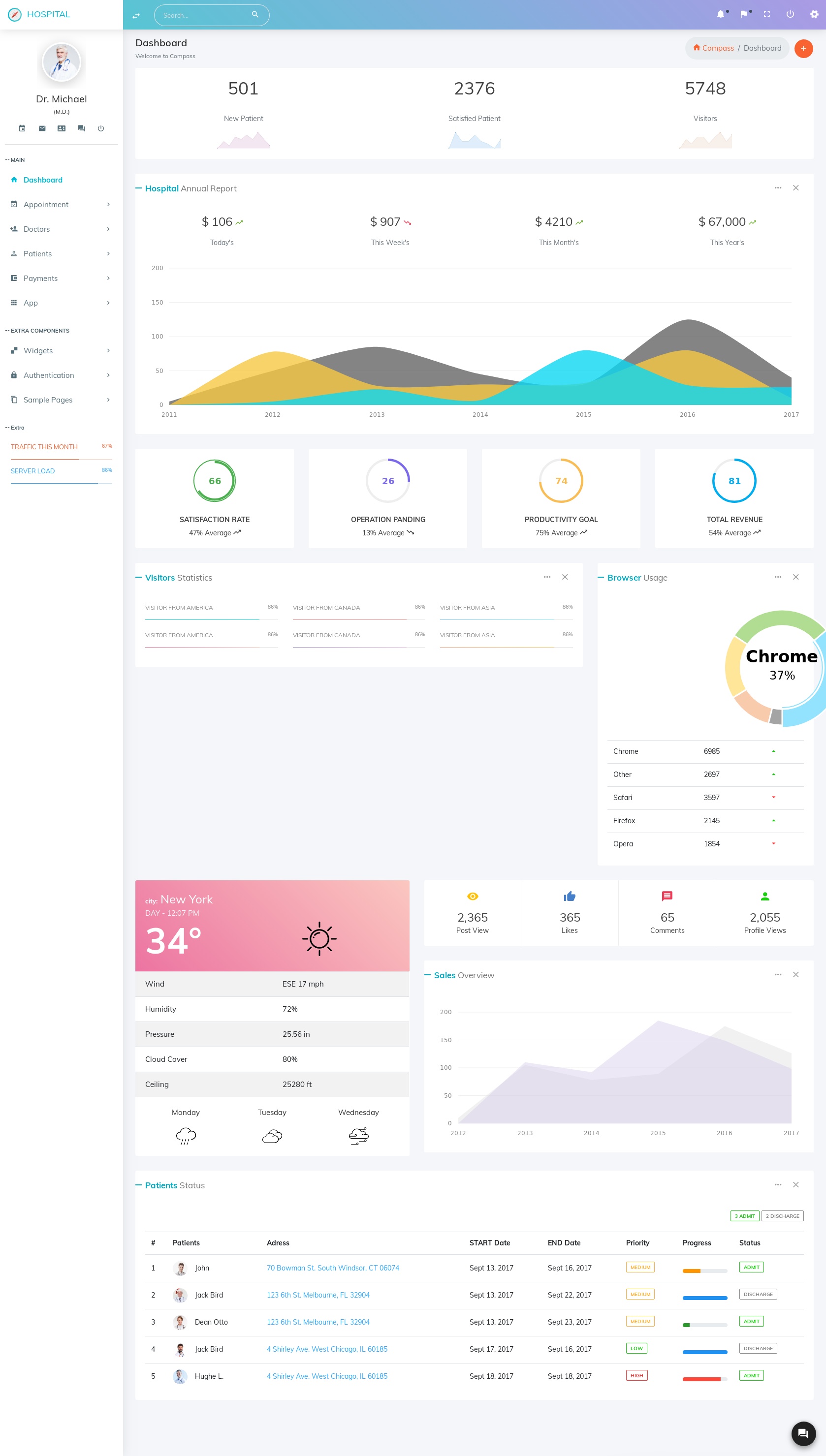Click the Wednesday windy weather icon

pyautogui.click(x=358, y=1136)
